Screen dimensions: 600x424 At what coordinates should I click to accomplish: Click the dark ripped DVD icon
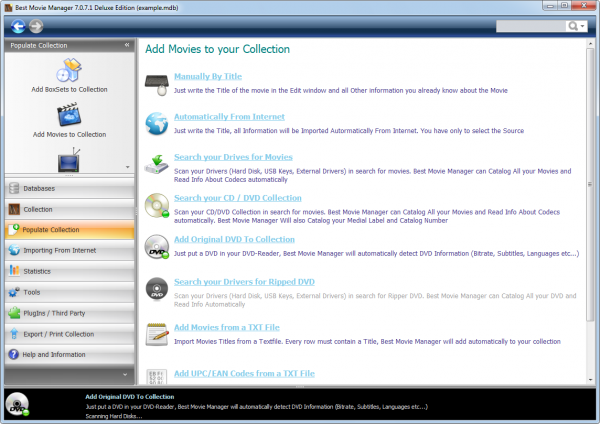coord(157,289)
